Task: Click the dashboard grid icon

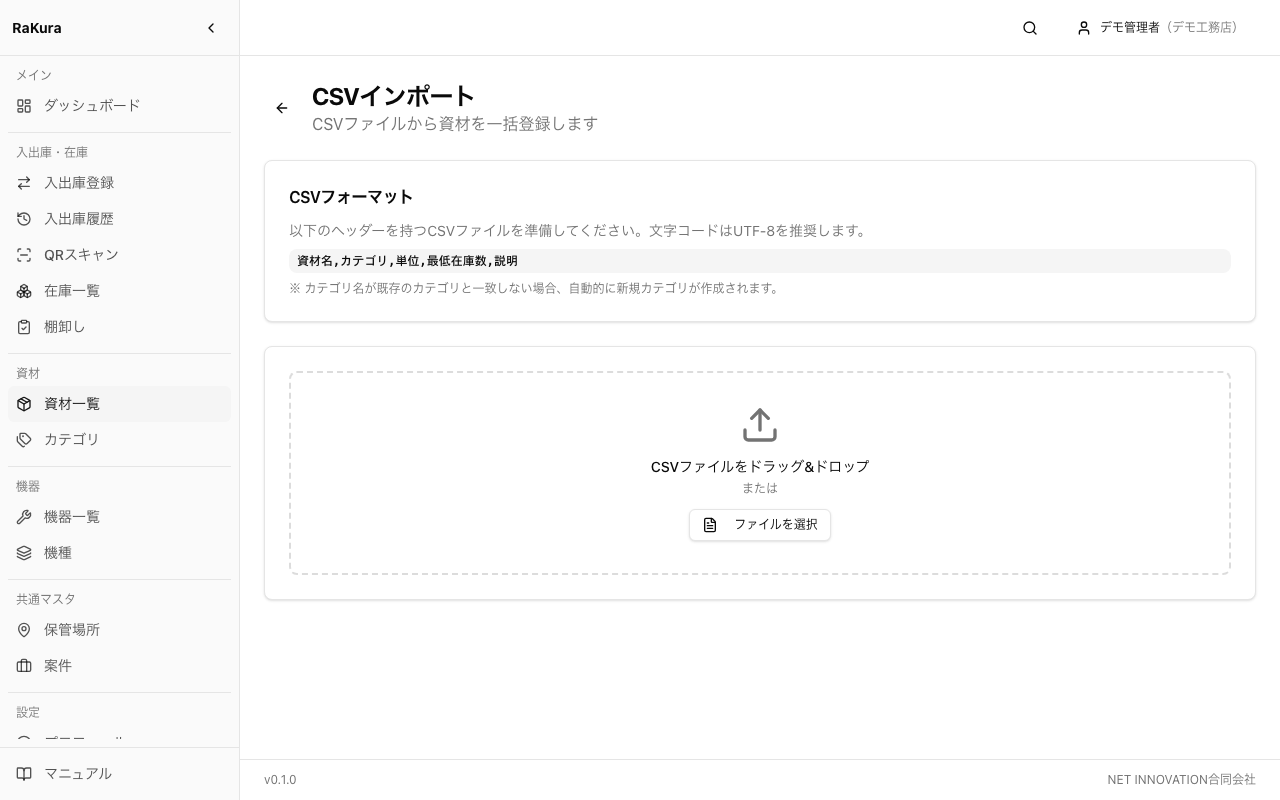Action: coord(24,106)
